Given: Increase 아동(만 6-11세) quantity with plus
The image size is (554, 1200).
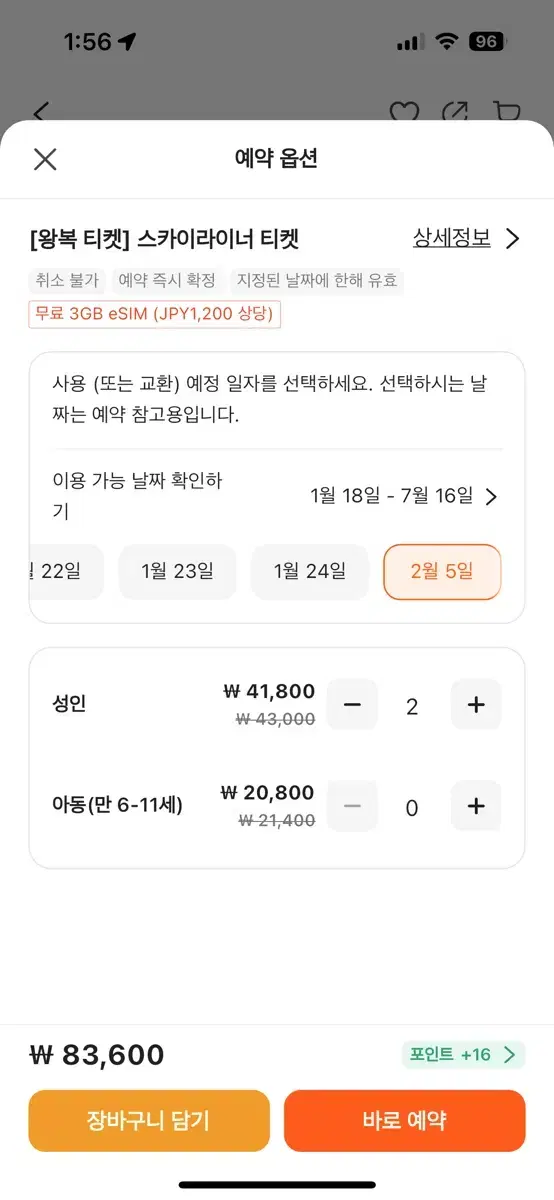Looking at the screenshot, I should 476,806.
